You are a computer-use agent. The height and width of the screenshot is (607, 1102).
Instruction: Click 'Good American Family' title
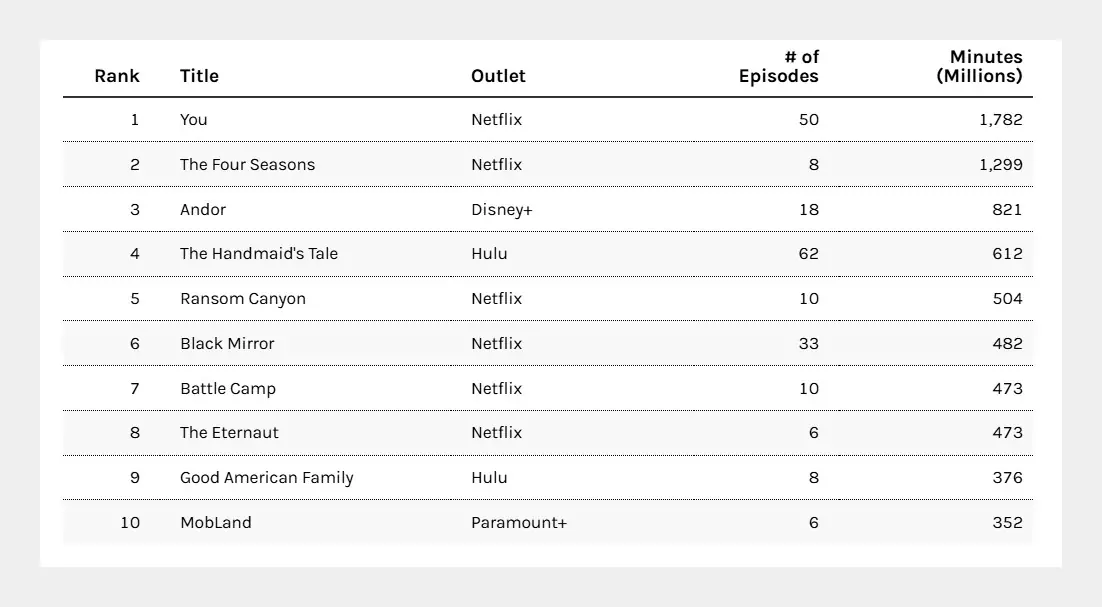266,478
